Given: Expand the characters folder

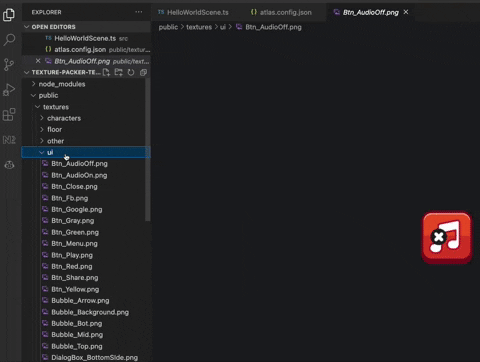Looking at the screenshot, I should 86,118.
